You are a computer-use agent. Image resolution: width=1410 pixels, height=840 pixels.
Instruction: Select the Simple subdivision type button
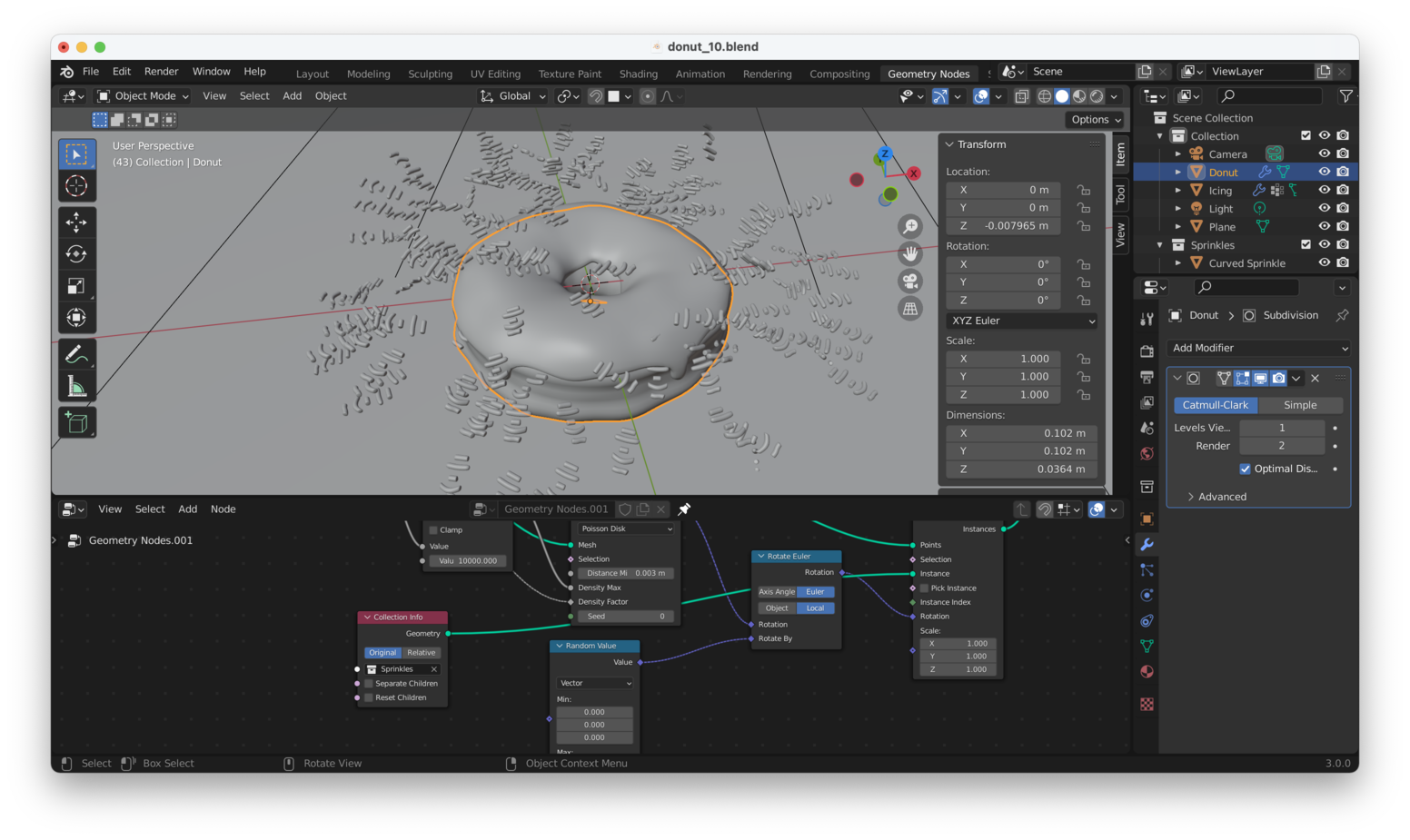1299,405
